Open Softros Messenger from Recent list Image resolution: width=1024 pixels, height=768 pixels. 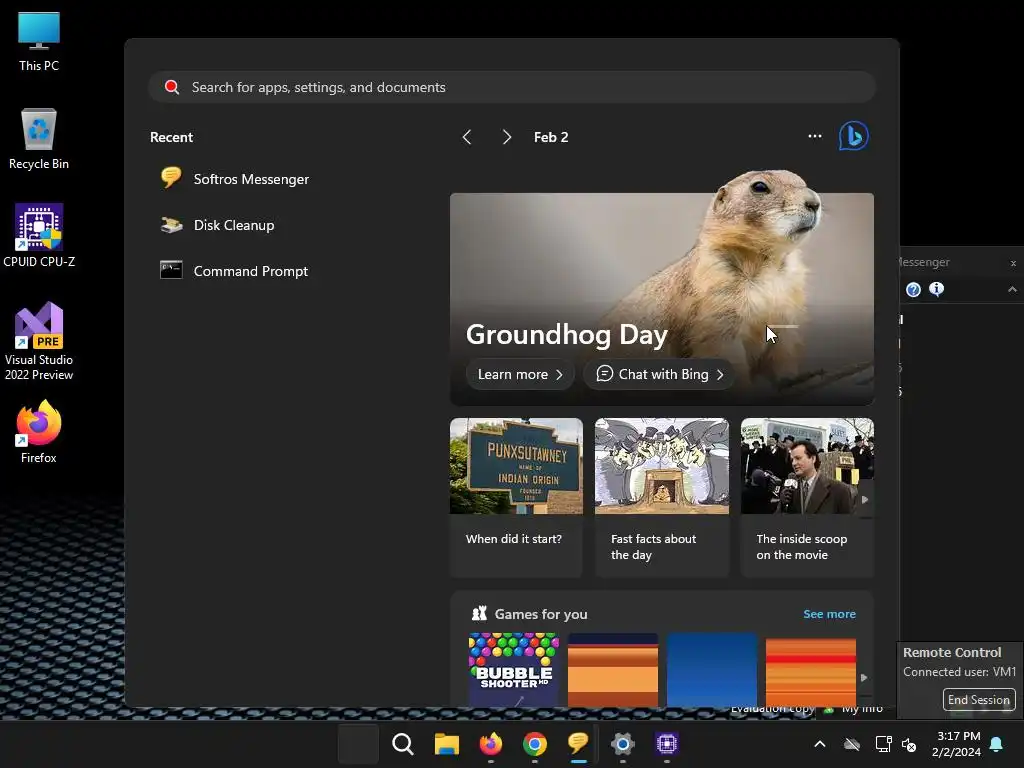pyautogui.click(x=235, y=179)
